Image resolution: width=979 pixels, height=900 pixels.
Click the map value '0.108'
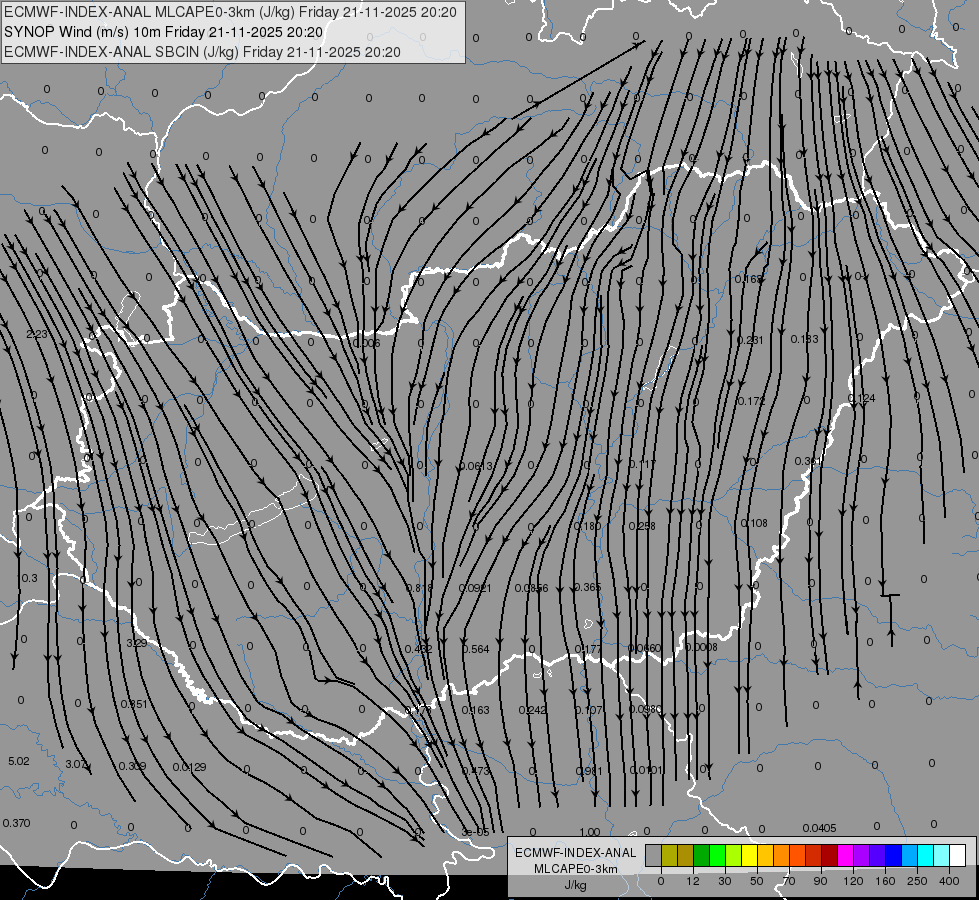click(x=754, y=523)
